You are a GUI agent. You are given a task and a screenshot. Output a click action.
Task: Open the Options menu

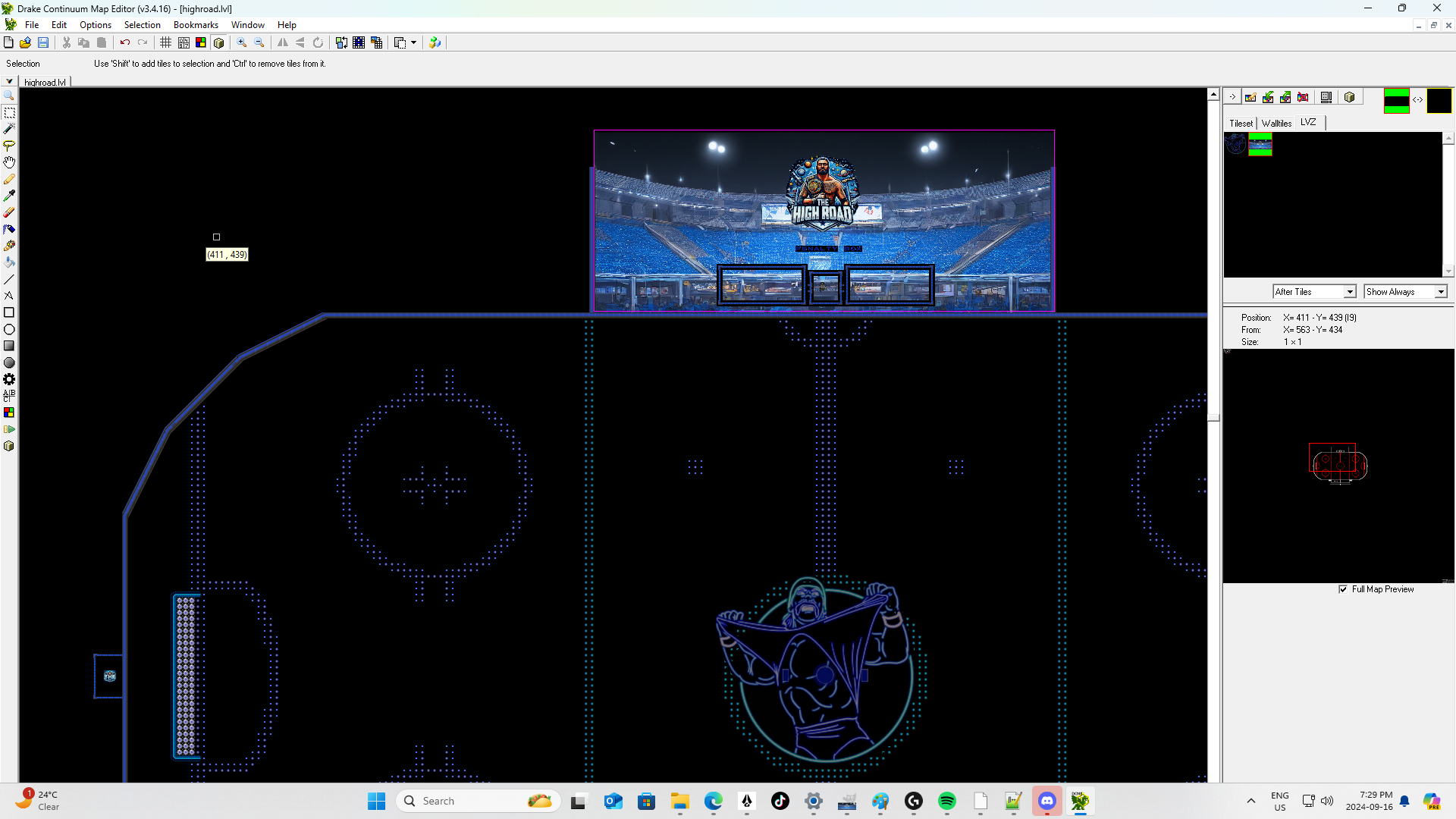point(96,25)
